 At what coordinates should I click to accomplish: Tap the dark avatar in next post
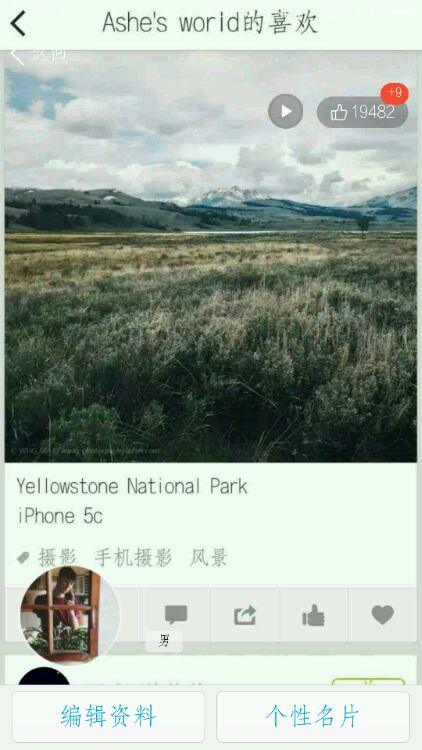coord(44,676)
